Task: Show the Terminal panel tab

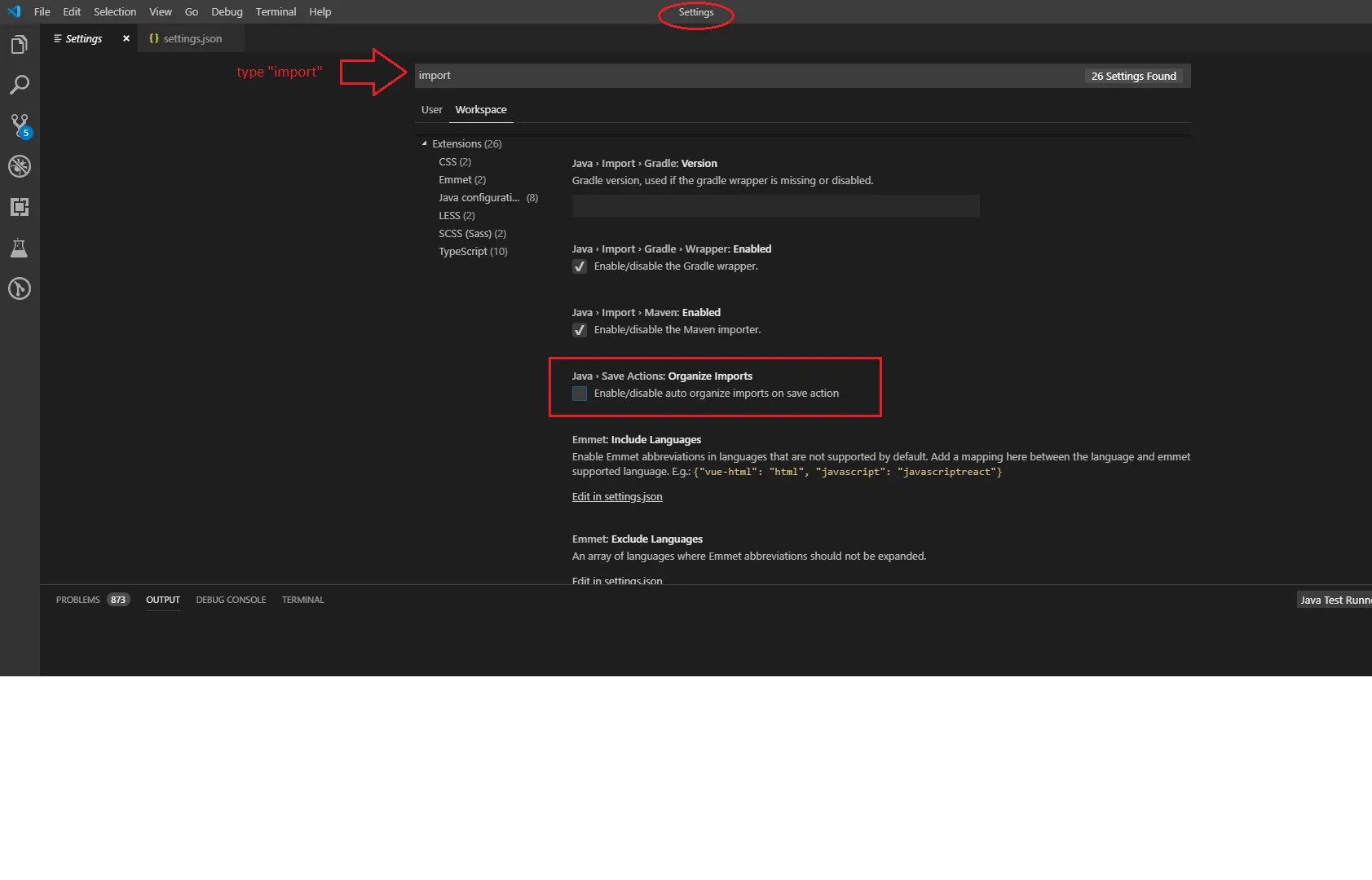Action: (303, 600)
